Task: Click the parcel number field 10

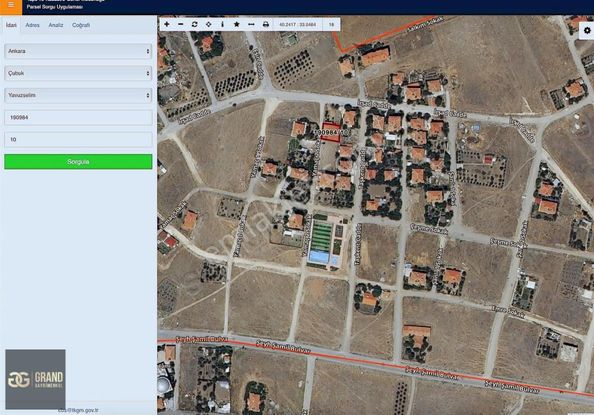Action: pyautogui.click(x=78, y=139)
